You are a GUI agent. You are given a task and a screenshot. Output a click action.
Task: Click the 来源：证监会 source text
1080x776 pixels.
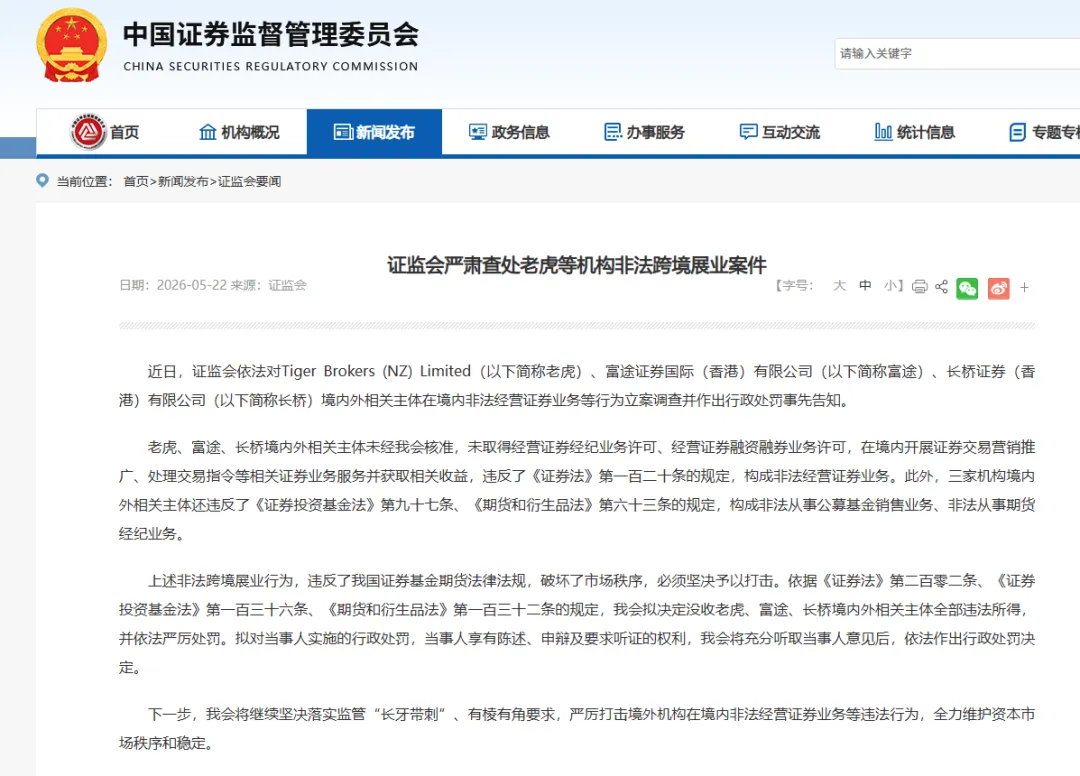coord(269,285)
